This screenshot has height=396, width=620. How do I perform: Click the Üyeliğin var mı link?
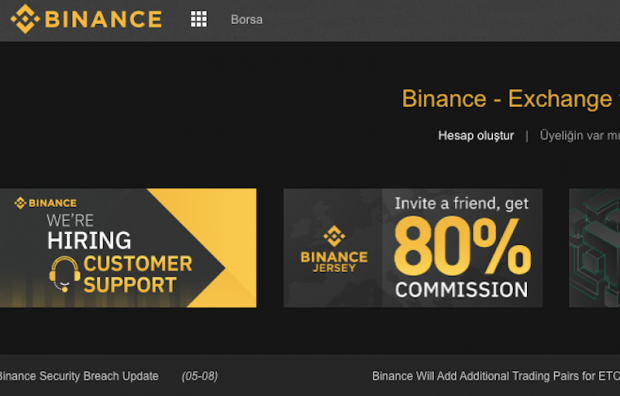pyautogui.click(x=580, y=136)
